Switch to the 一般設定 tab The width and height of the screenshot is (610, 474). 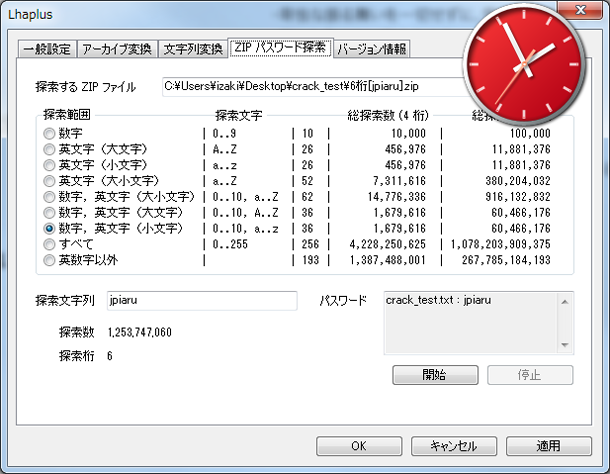[47, 49]
